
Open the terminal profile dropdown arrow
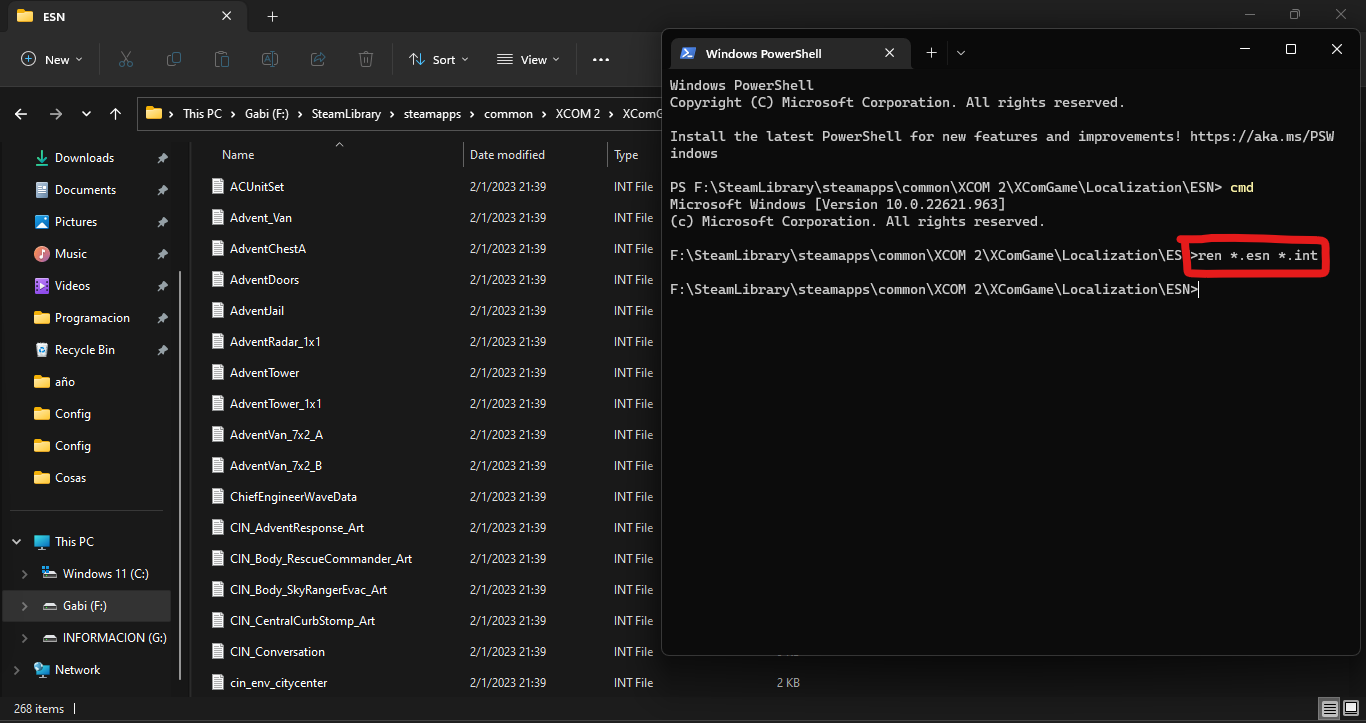click(x=961, y=53)
